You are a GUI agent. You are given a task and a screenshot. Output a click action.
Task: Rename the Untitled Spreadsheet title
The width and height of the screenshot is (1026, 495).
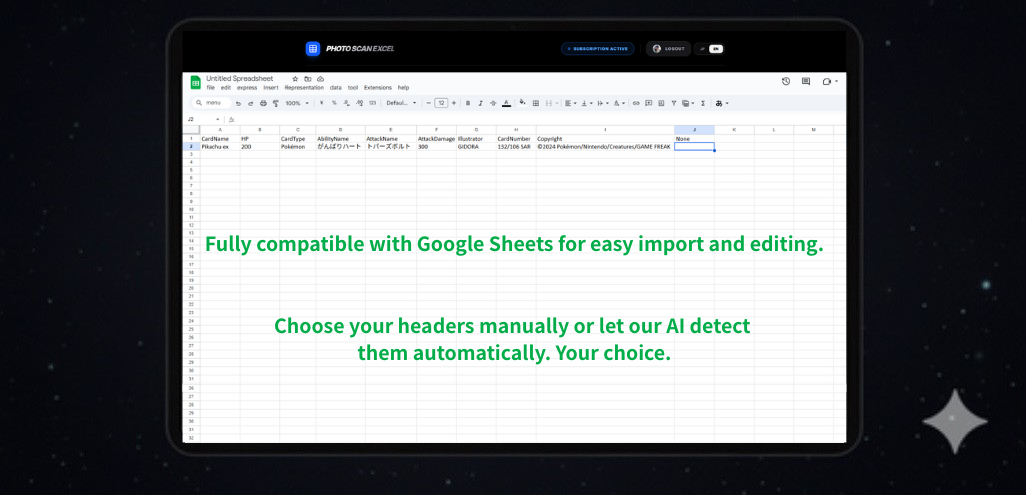click(x=239, y=79)
